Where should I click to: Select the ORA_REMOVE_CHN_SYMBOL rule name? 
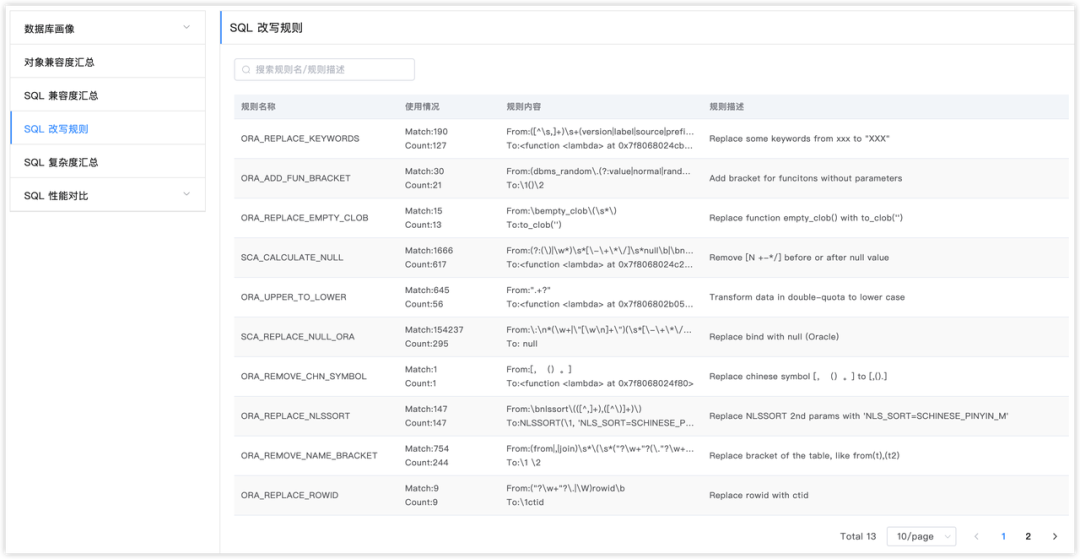pos(304,377)
